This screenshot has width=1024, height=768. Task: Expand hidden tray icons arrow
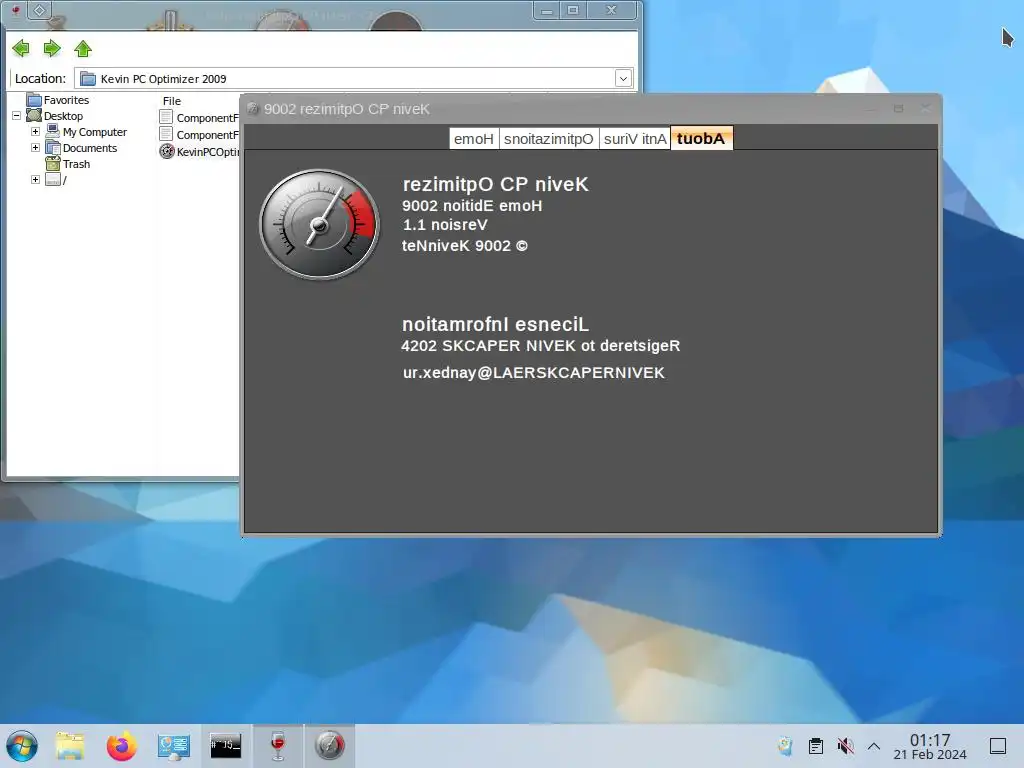[874, 746]
